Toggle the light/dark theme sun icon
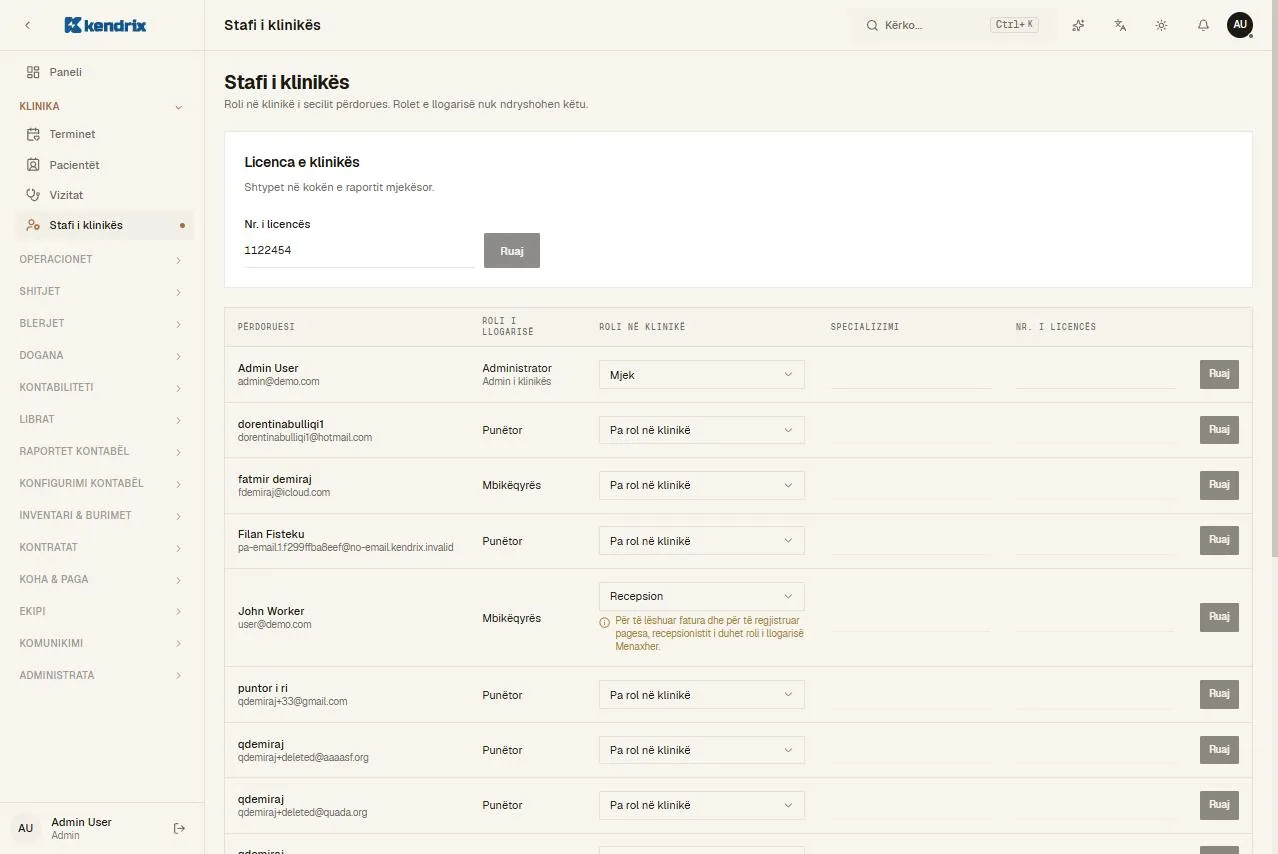The width and height of the screenshot is (1278, 854). click(x=1161, y=25)
